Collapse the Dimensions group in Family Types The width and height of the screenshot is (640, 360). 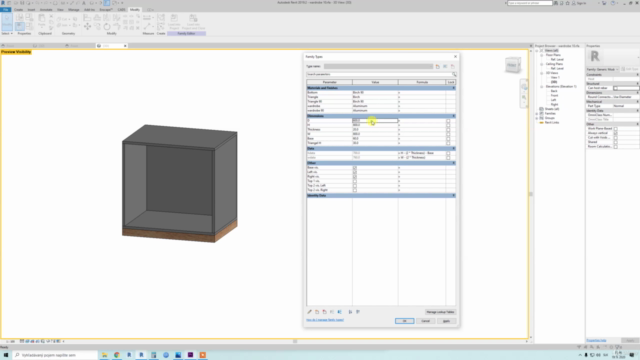[453, 116]
